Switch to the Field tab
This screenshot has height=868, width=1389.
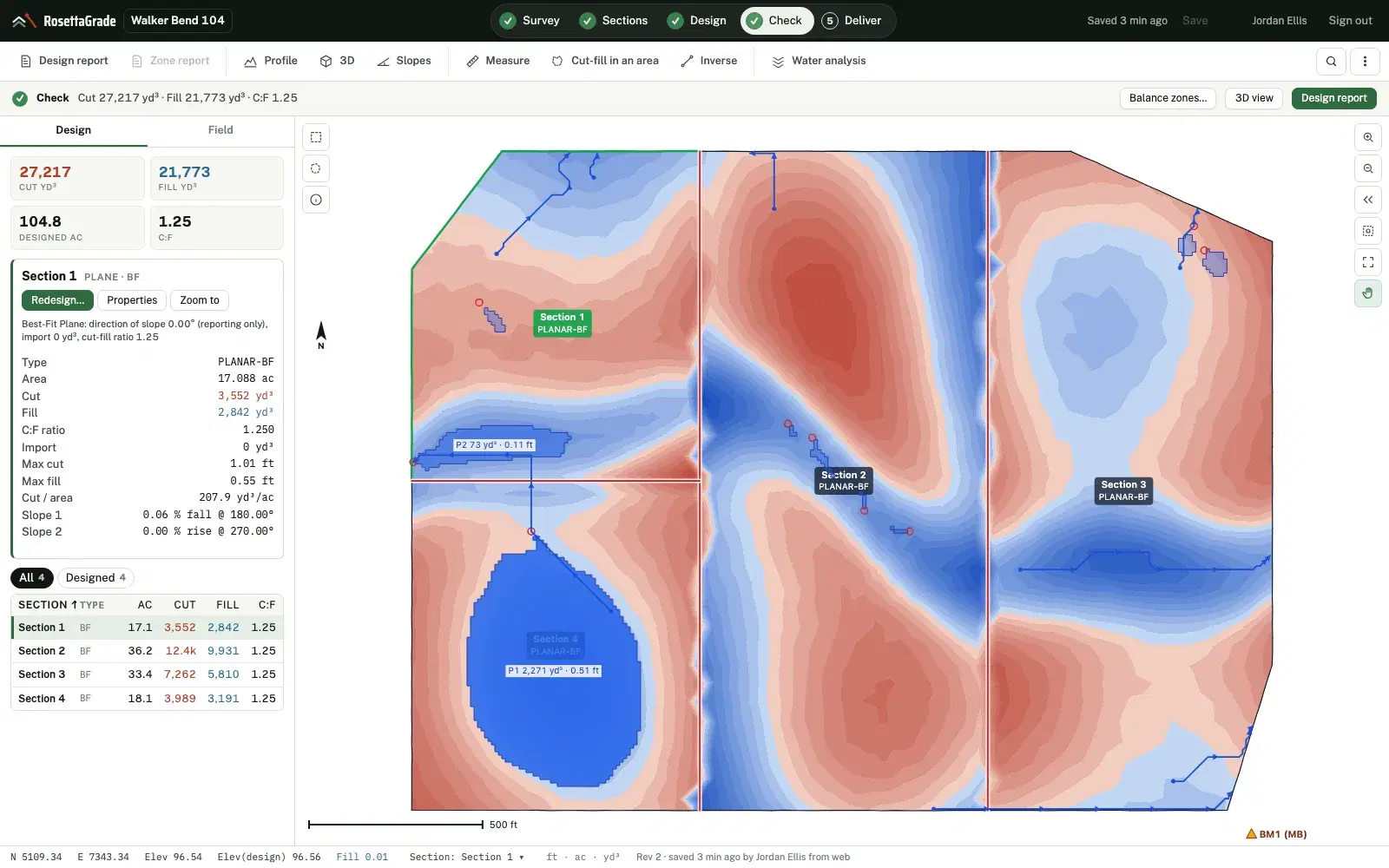[221, 130]
